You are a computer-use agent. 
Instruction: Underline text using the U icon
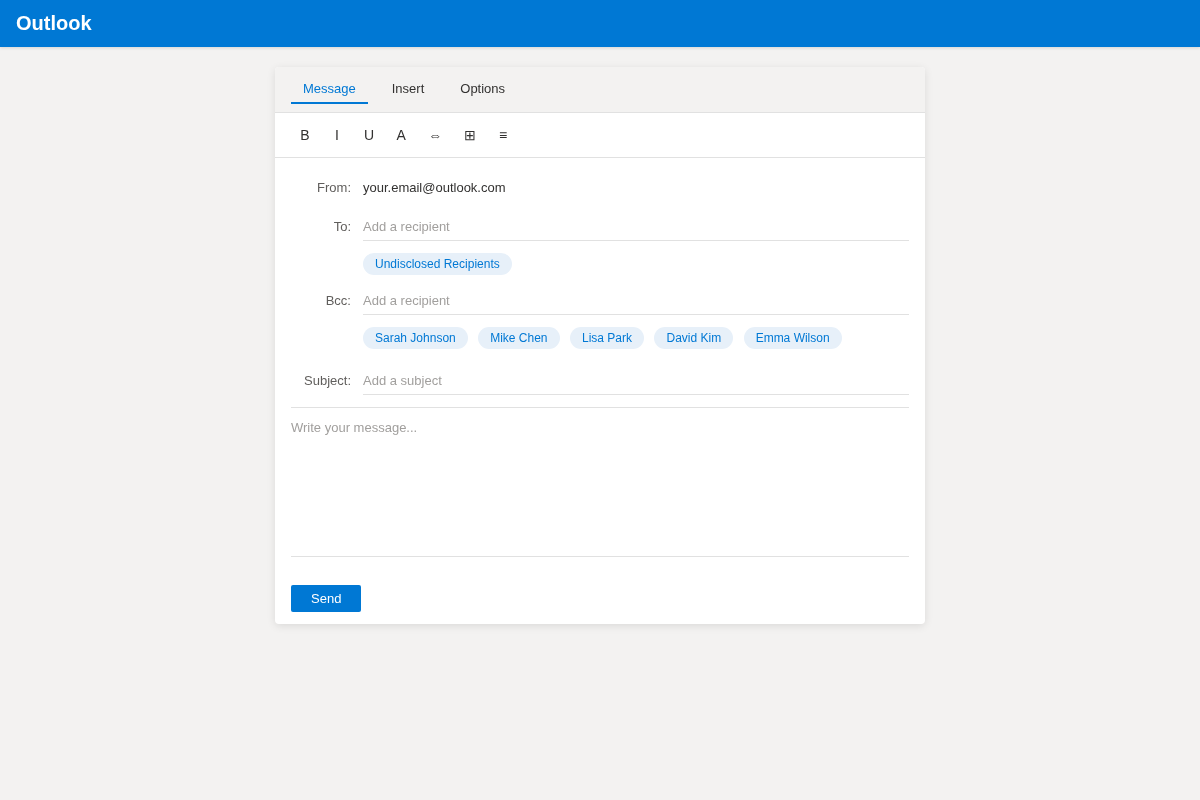(x=368, y=135)
